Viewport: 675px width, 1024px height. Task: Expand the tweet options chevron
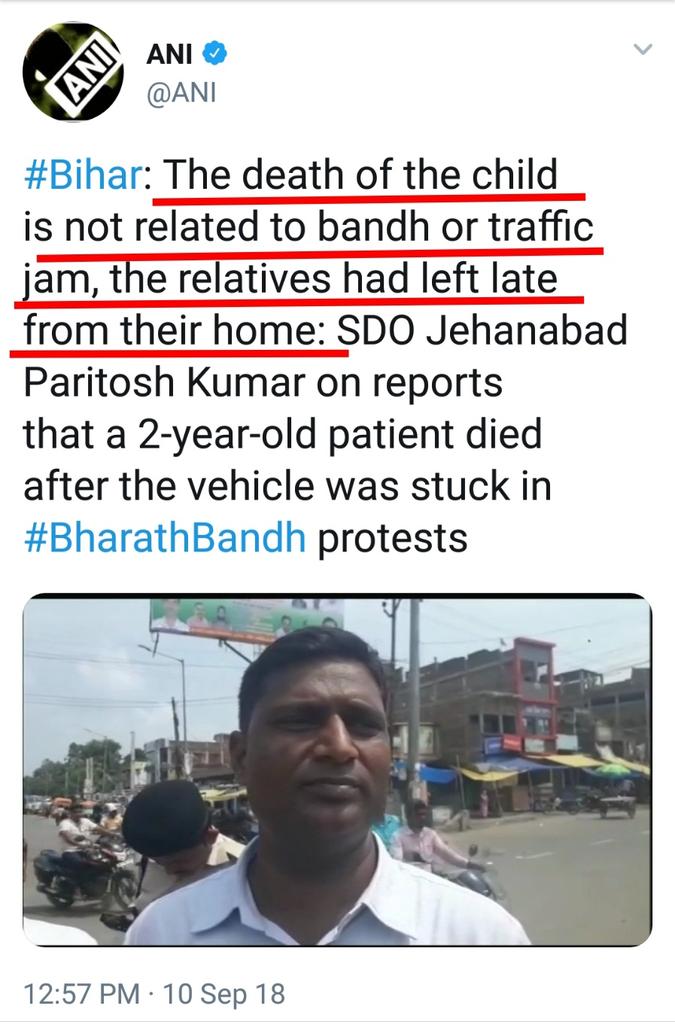[x=643, y=49]
